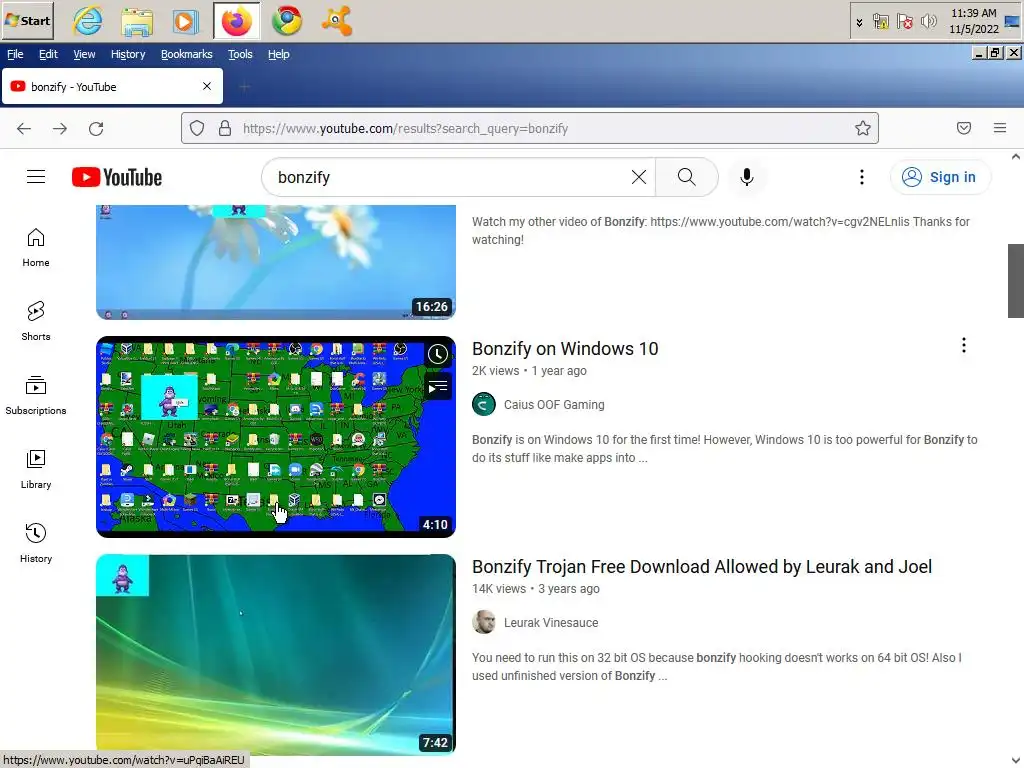Click scrollbar down arrow
1024x768 pixels.
coord(1016,760)
